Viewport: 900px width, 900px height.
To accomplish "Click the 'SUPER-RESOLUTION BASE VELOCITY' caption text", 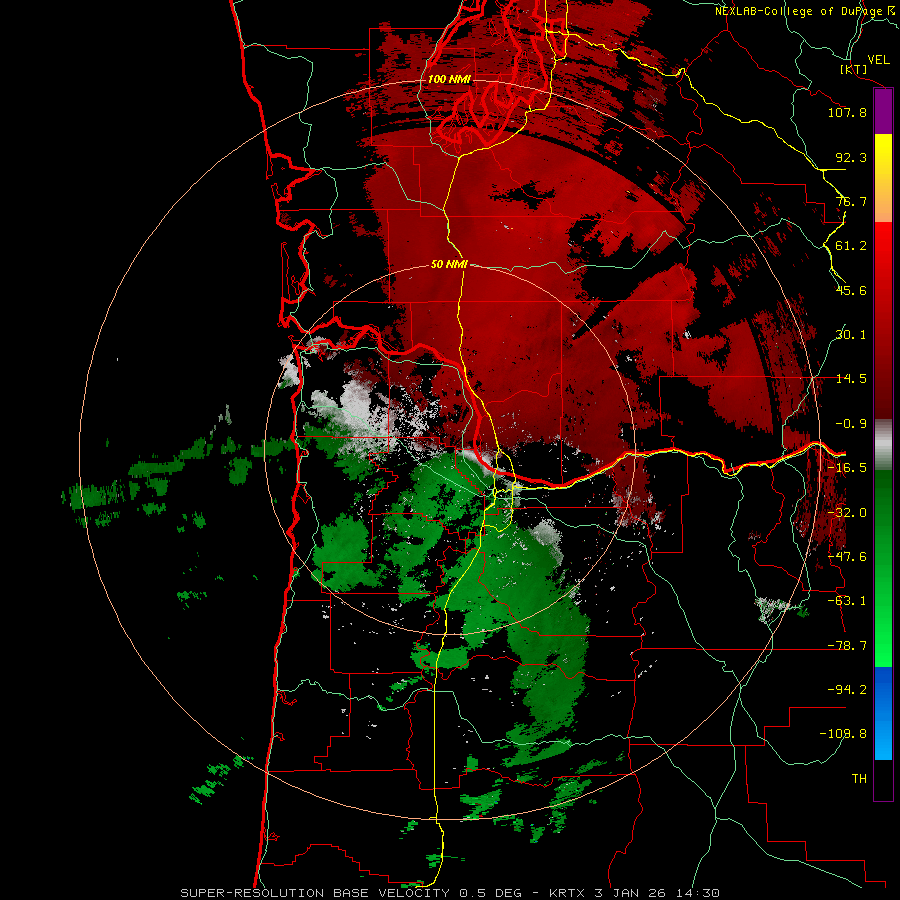I will coord(316,893).
